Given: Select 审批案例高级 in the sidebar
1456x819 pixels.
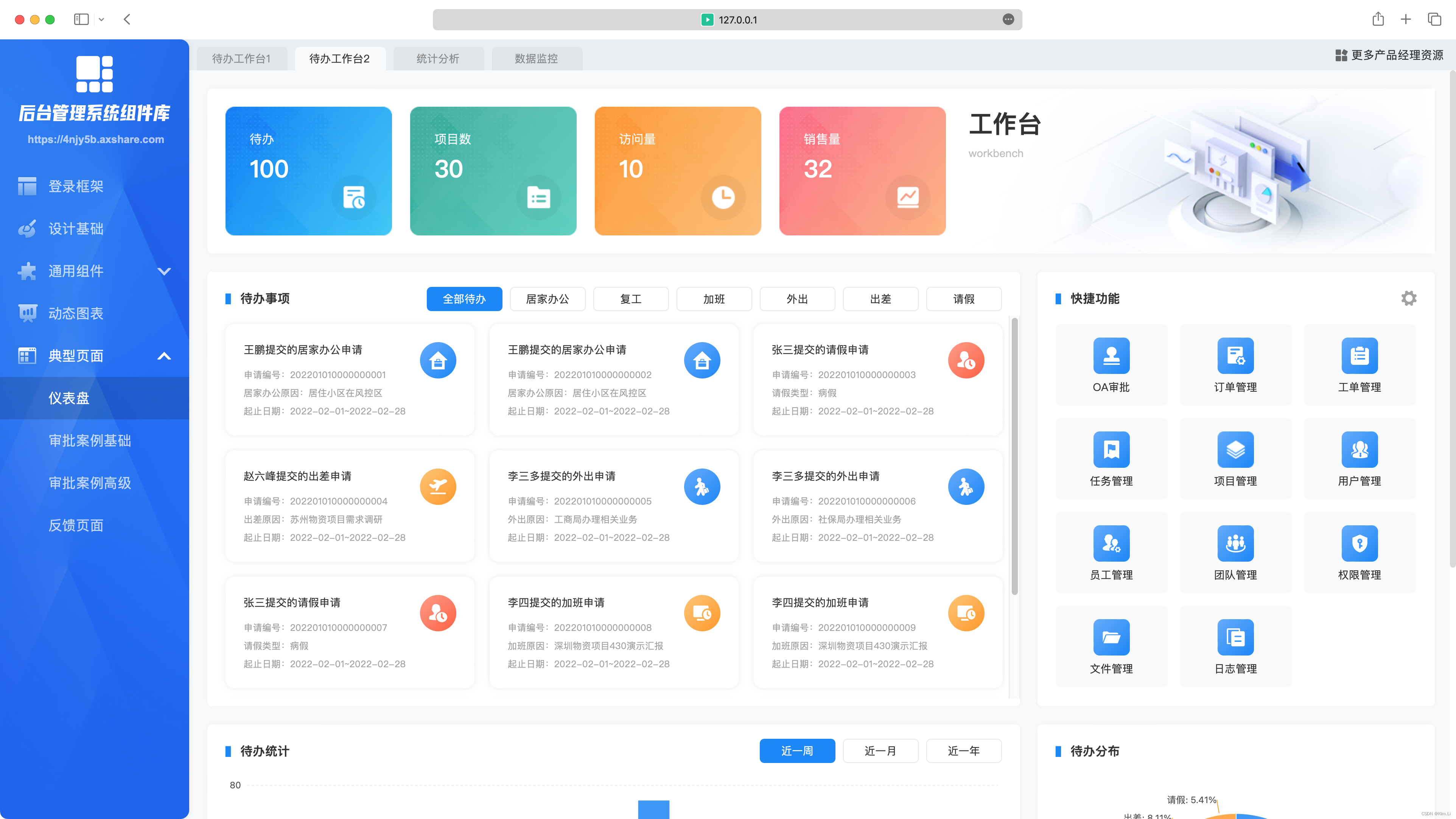Looking at the screenshot, I should tap(94, 483).
